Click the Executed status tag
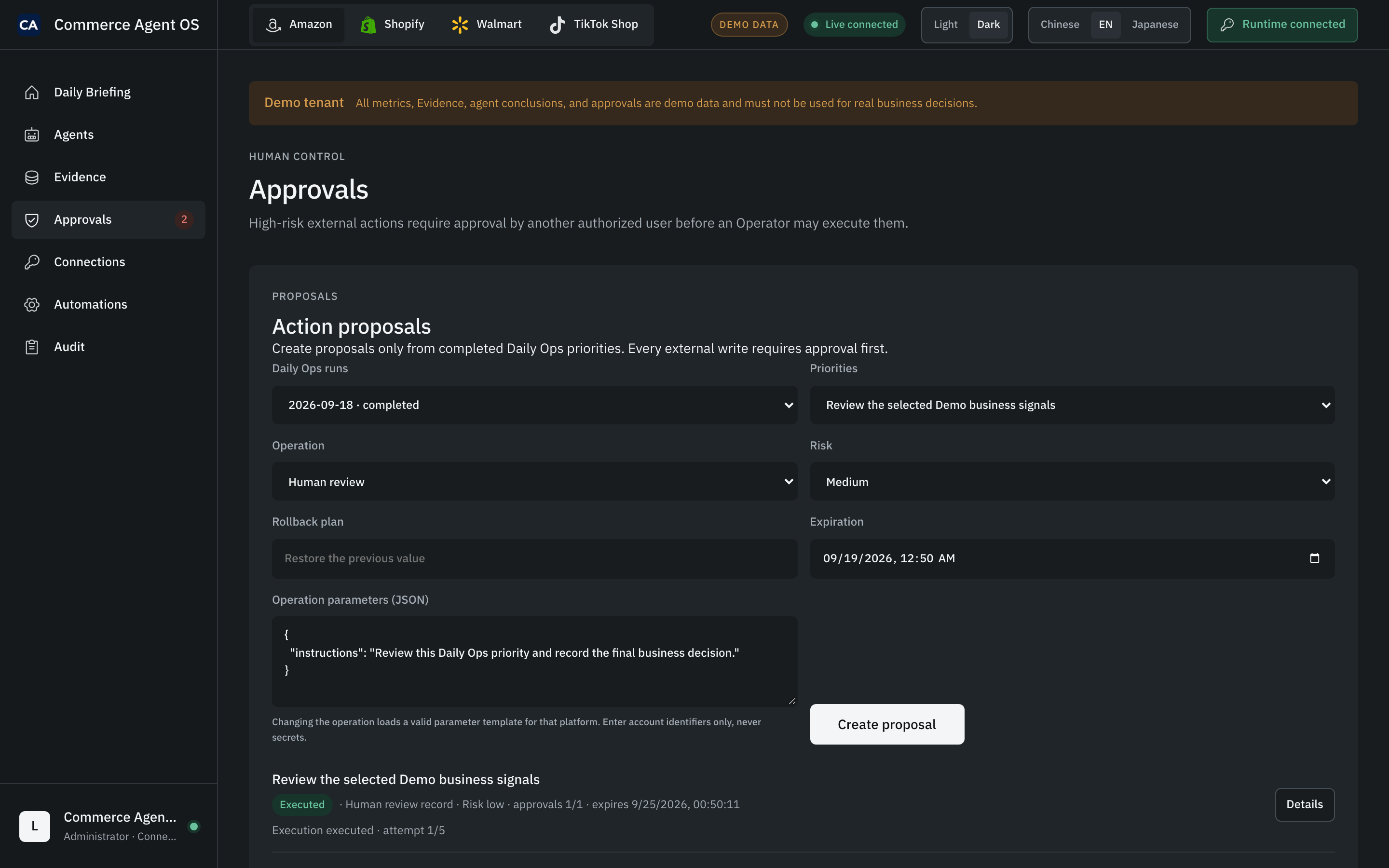This screenshot has width=1389, height=868. coord(302,805)
